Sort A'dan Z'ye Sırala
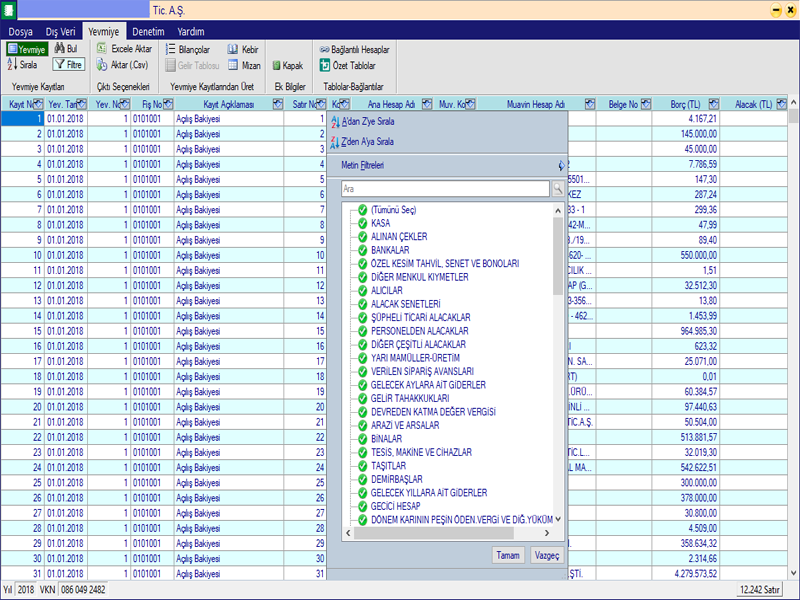Image resolution: width=800 pixels, height=600 pixels. coord(363,121)
